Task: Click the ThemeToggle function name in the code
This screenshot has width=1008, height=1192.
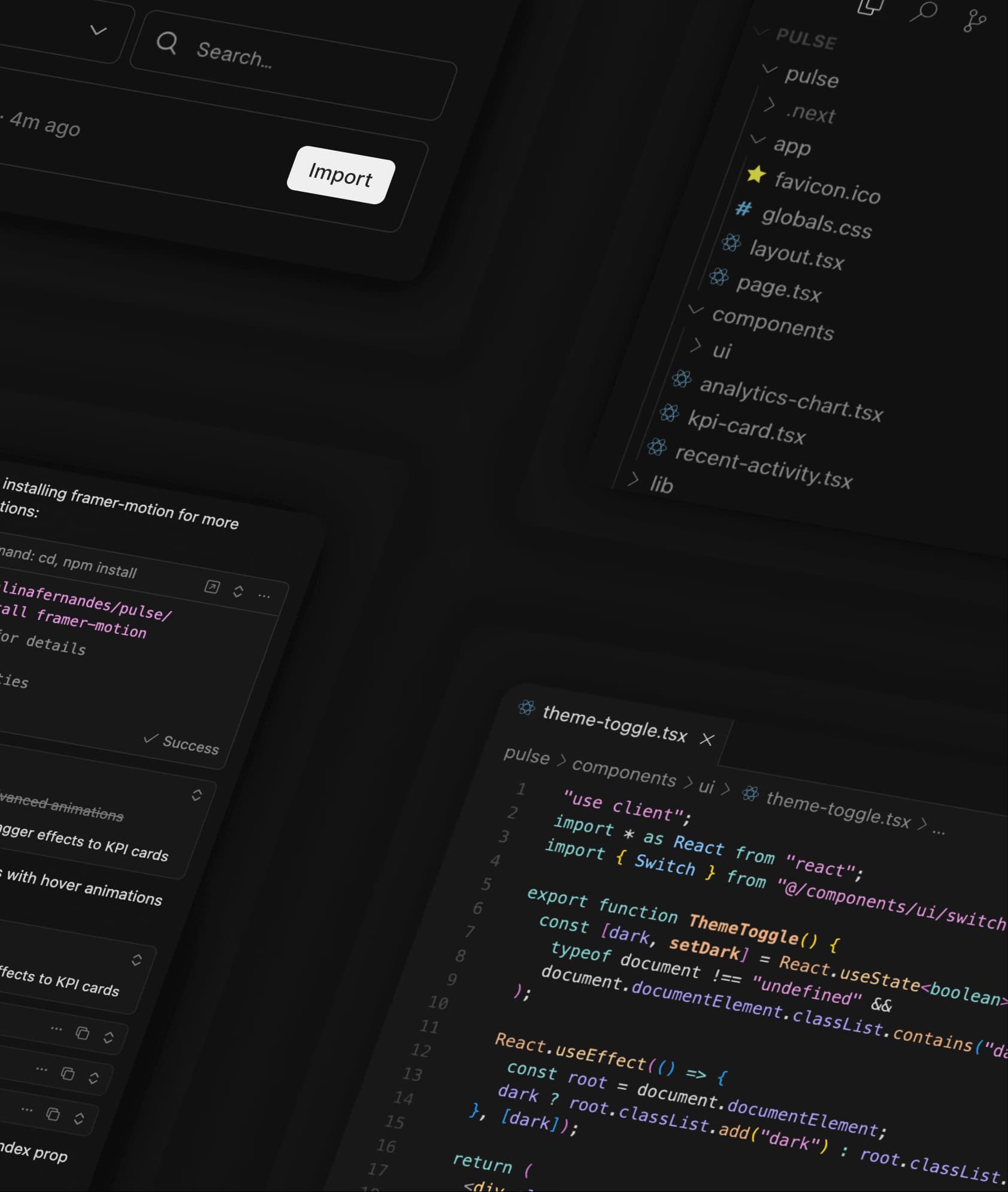Action: click(743, 929)
